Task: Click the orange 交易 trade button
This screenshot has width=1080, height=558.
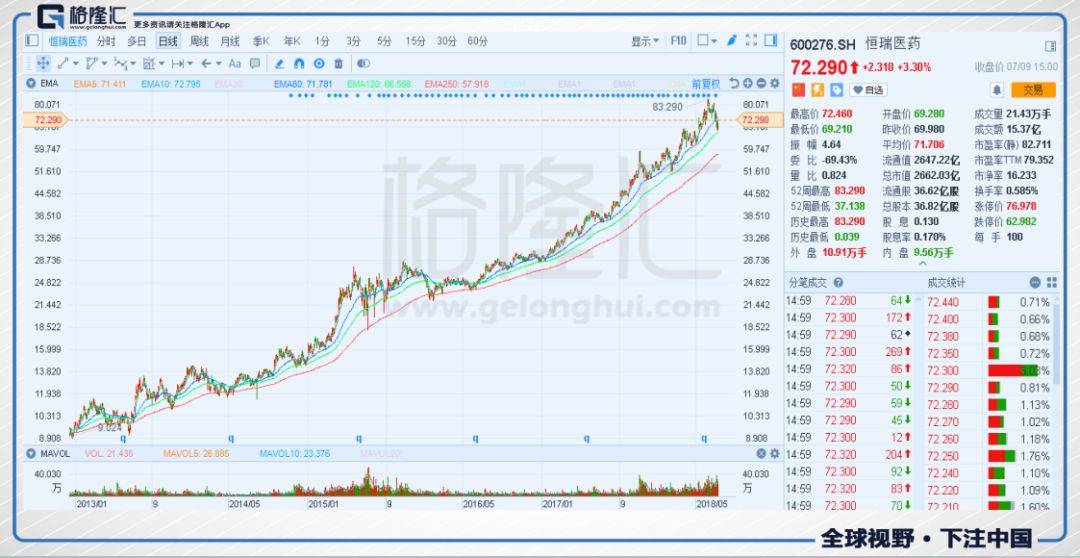Action: [1033, 90]
